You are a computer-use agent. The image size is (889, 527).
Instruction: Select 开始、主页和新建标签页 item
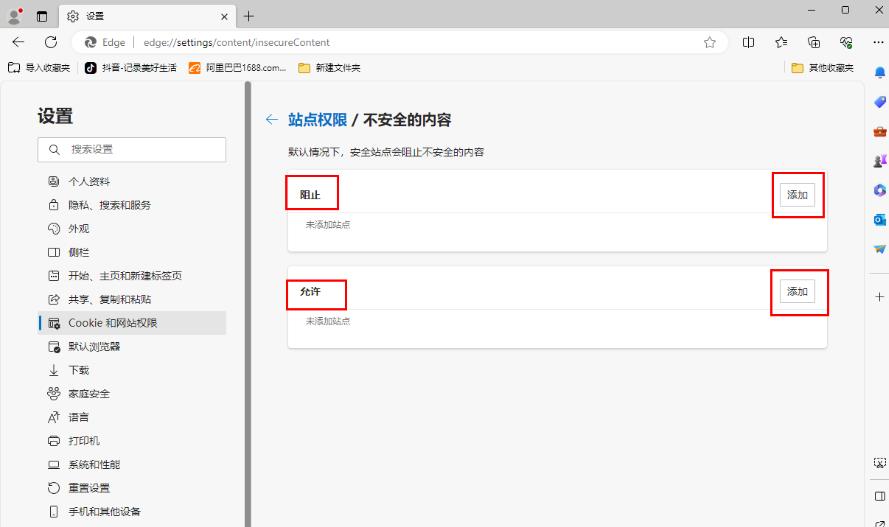click(x=132, y=276)
